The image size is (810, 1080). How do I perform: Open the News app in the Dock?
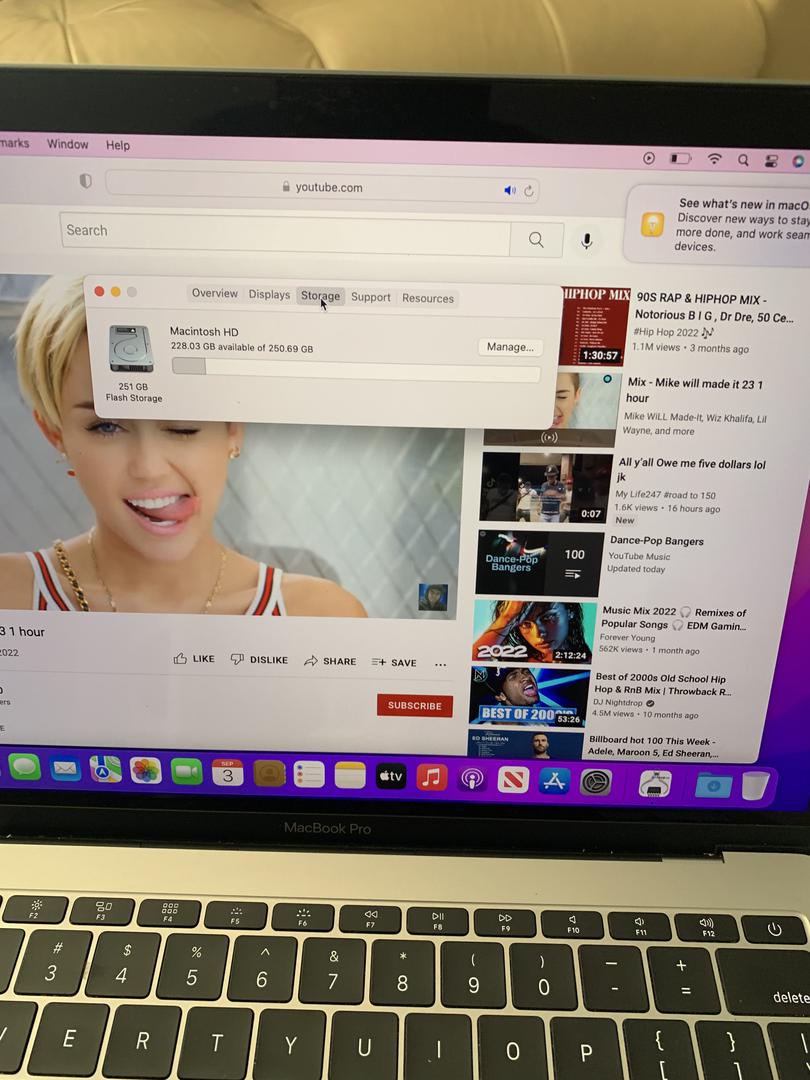[x=512, y=780]
